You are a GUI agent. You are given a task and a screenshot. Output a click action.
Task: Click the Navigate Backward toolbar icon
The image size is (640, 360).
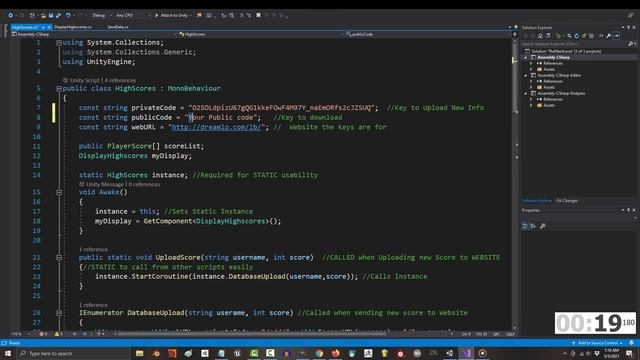(11, 15)
